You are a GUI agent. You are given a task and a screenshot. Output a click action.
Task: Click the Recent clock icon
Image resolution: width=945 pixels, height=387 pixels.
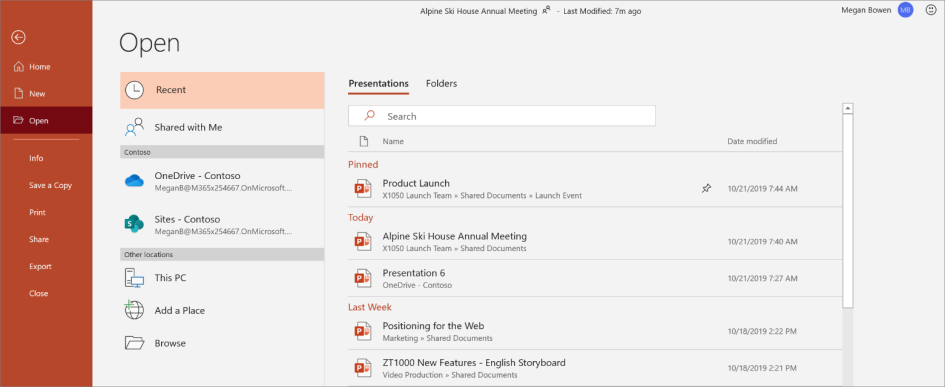tap(134, 90)
